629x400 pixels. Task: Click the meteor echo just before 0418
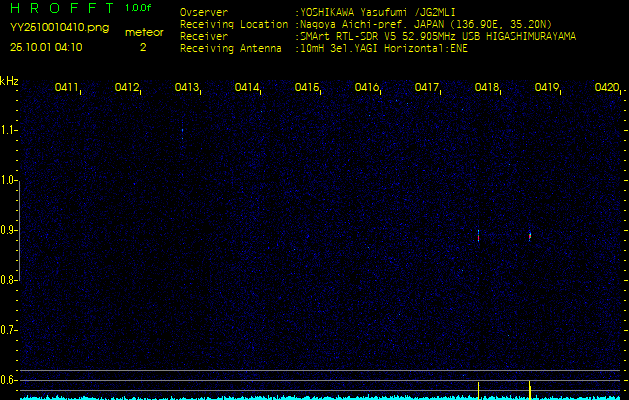point(479,236)
